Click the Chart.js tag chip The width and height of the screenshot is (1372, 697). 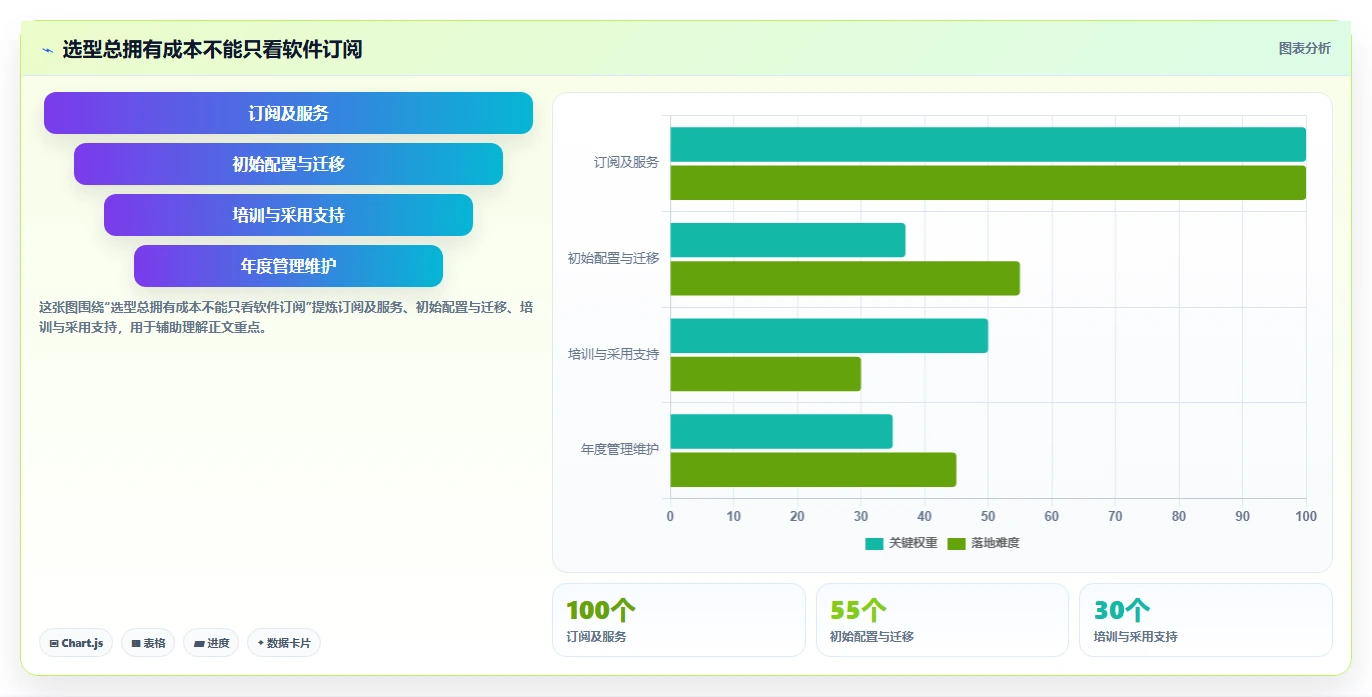(x=76, y=643)
